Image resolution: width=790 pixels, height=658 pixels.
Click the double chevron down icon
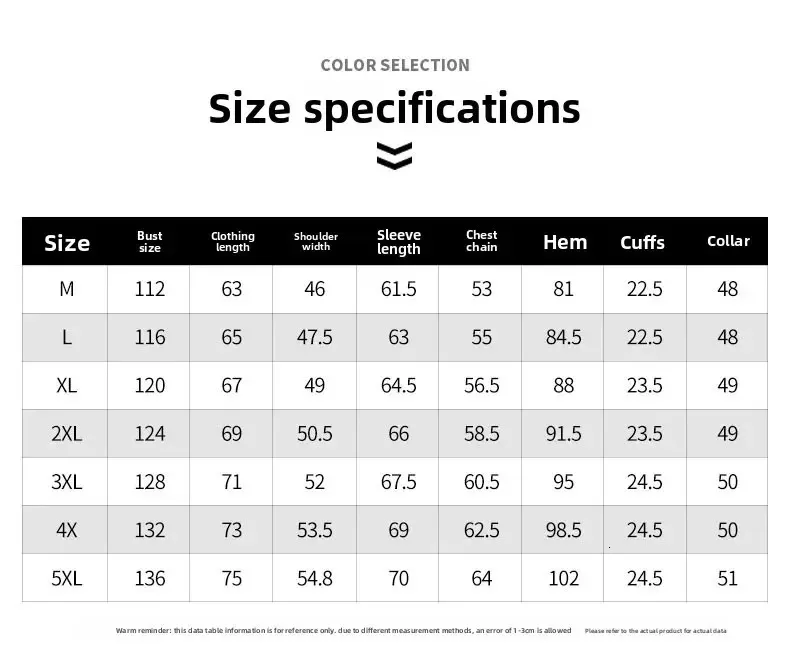click(x=394, y=156)
